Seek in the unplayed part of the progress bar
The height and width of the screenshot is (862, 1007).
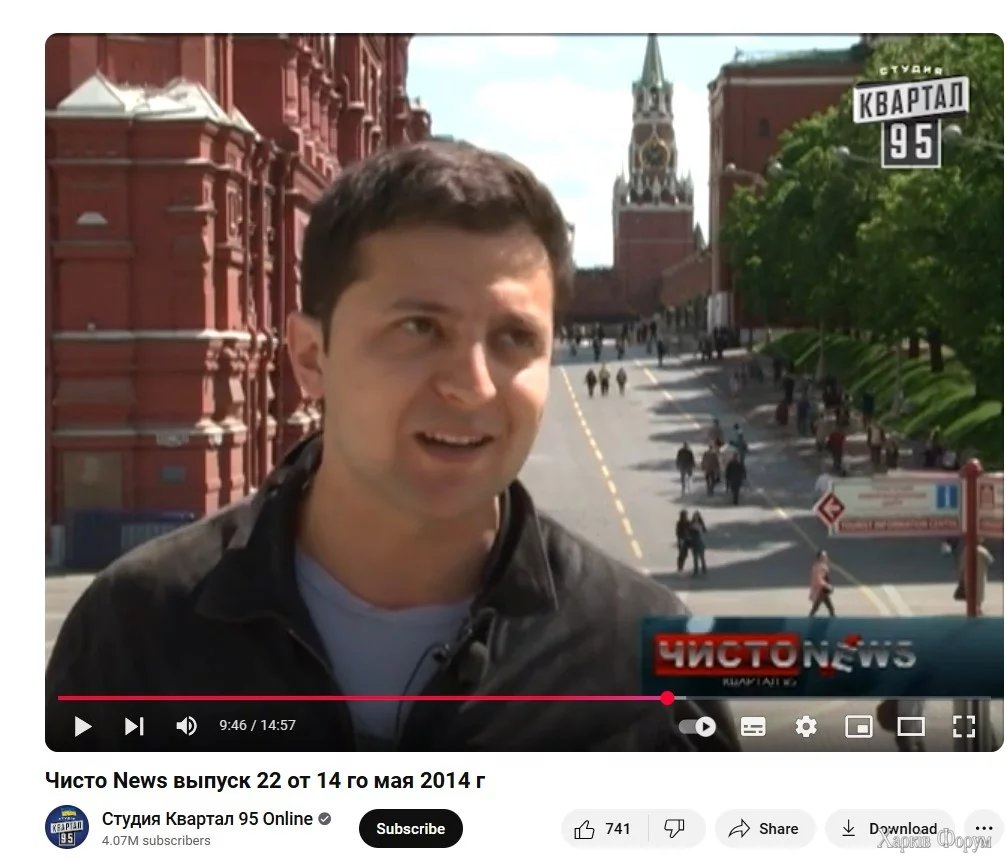[835, 698]
